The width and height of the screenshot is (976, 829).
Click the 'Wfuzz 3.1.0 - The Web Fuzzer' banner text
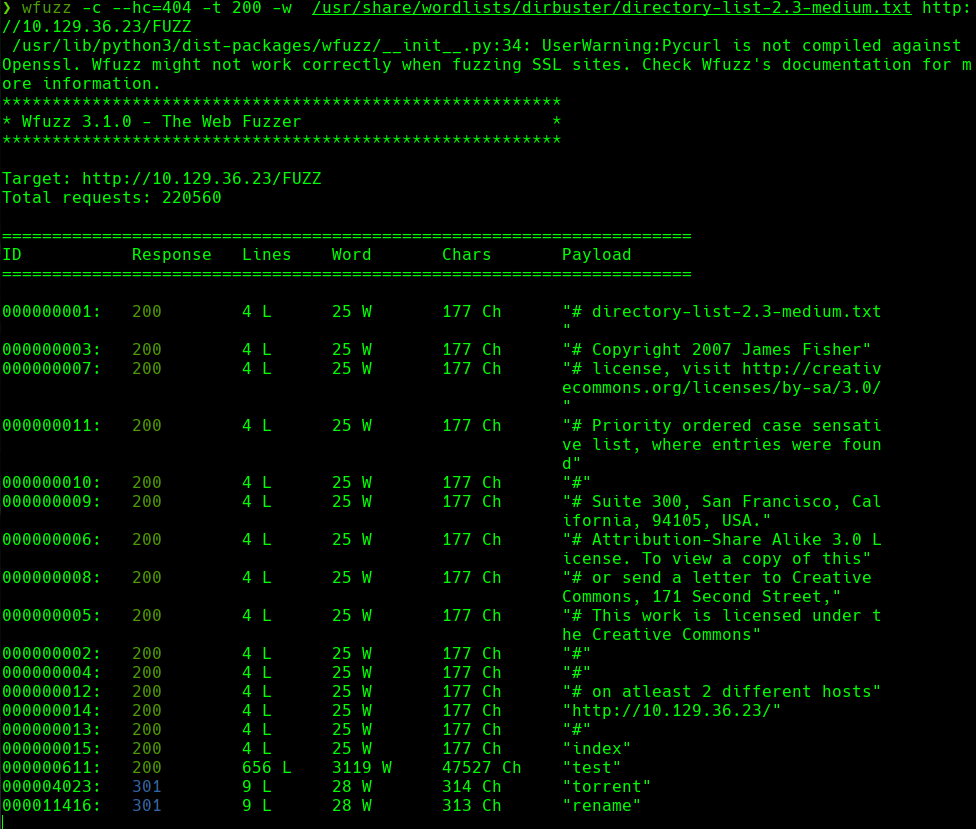(x=161, y=121)
